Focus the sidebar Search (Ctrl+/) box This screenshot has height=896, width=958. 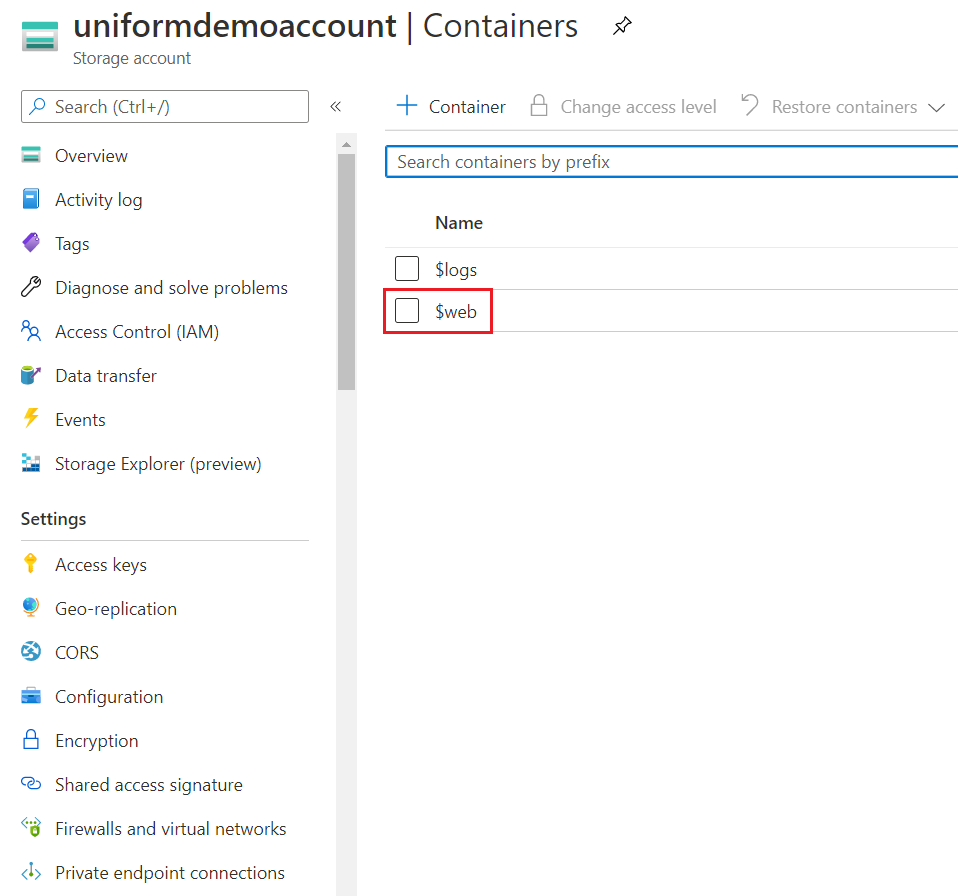click(165, 106)
